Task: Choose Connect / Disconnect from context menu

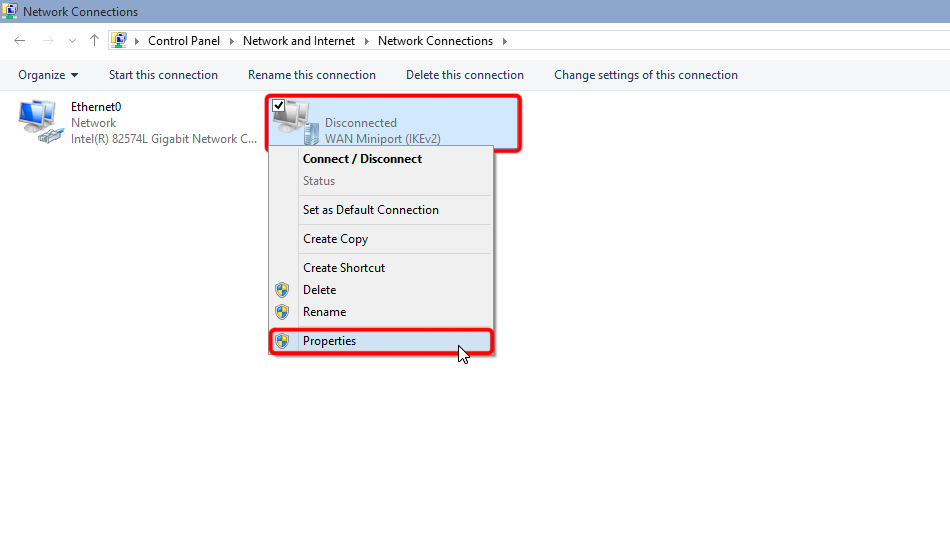Action: click(362, 159)
